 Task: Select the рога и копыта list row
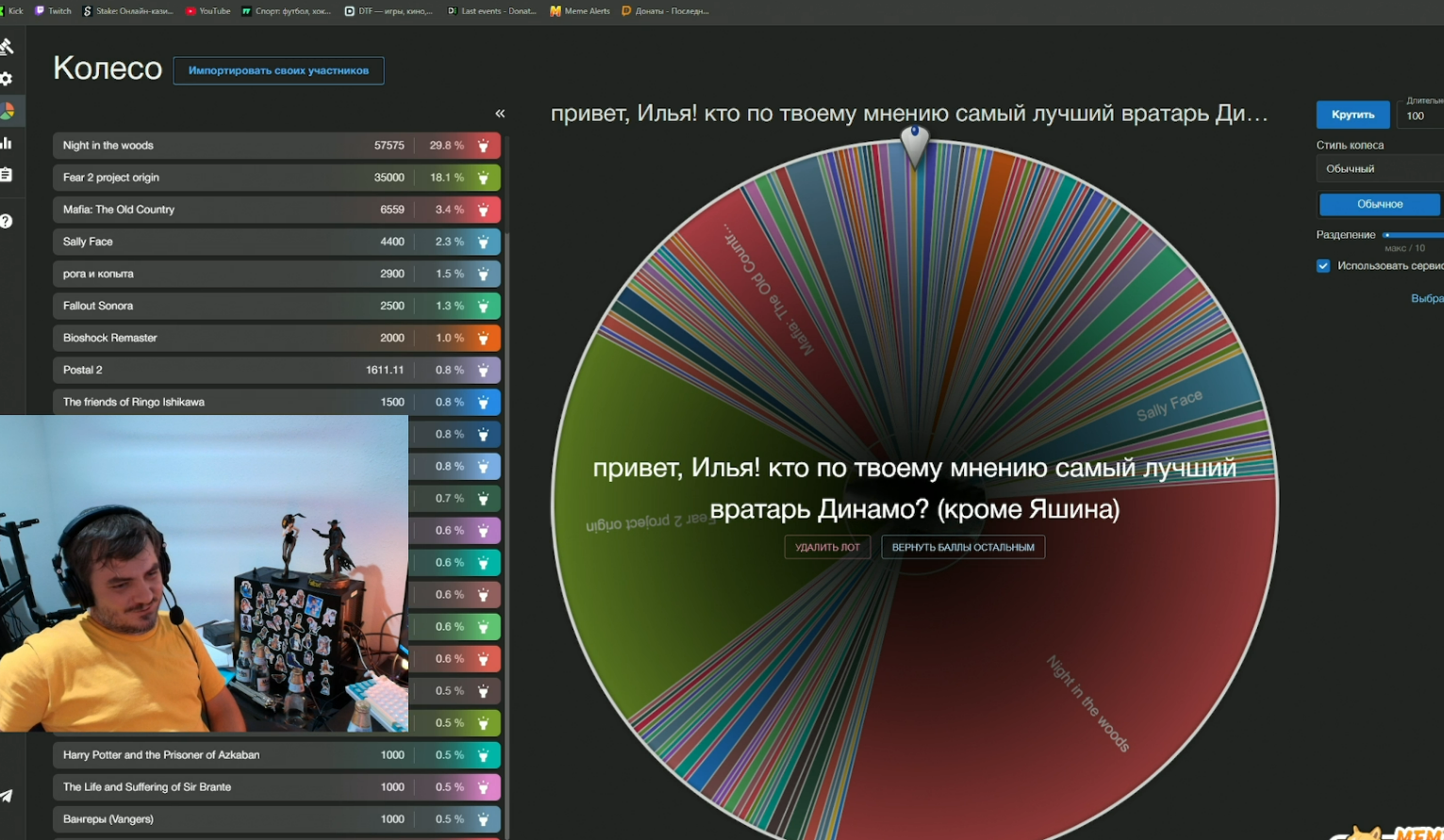pos(276,273)
